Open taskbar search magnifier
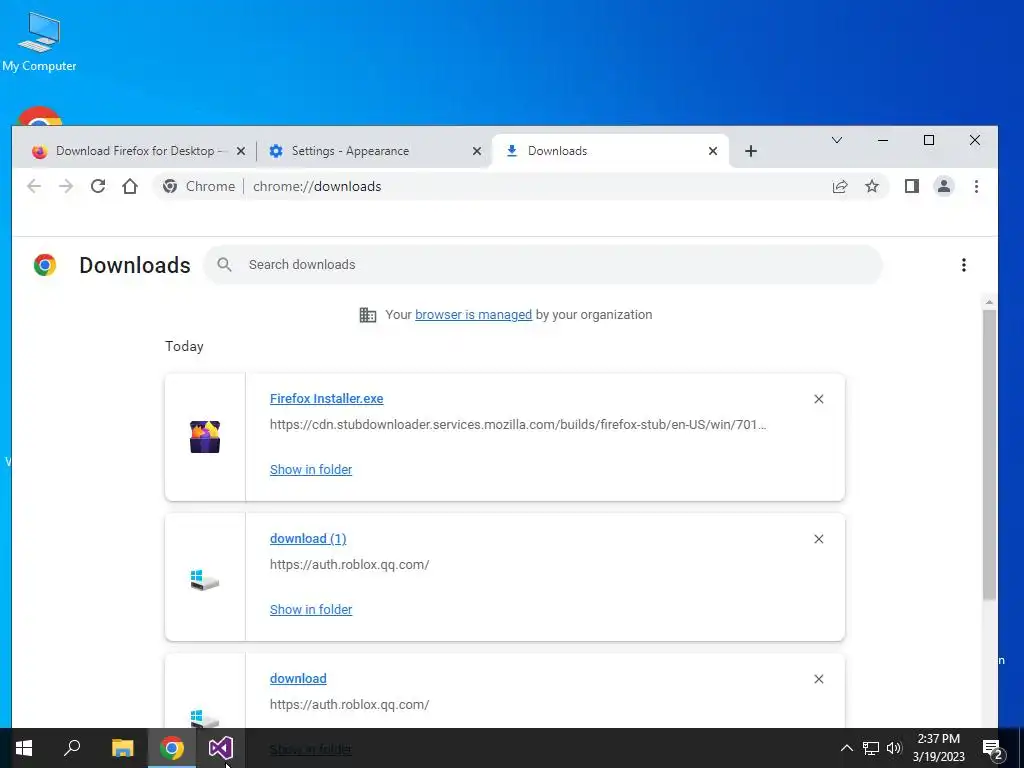This screenshot has width=1024, height=768. tap(72, 748)
